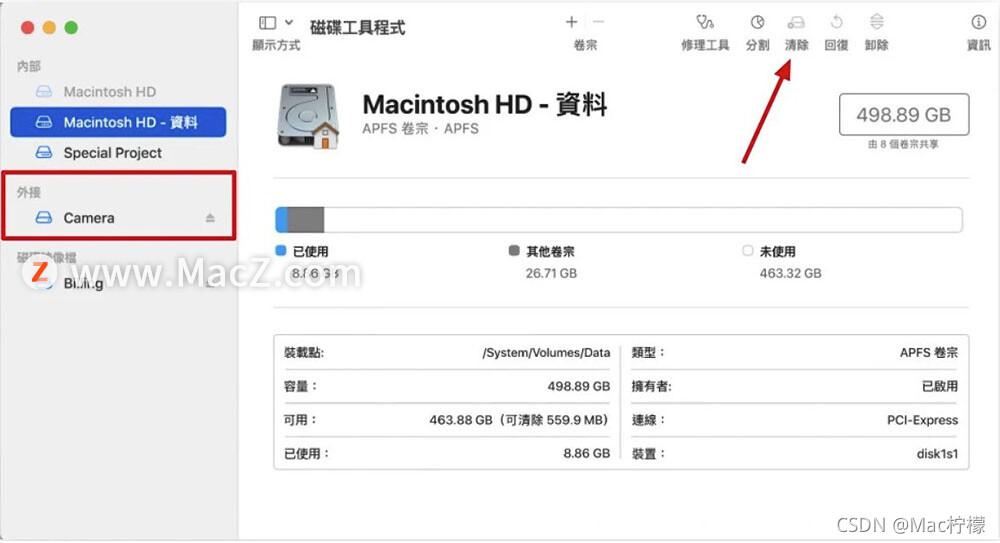Image resolution: width=1000 pixels, height=543 pixels.
Task: Click the disk1s1 device value
Action: 938,454
